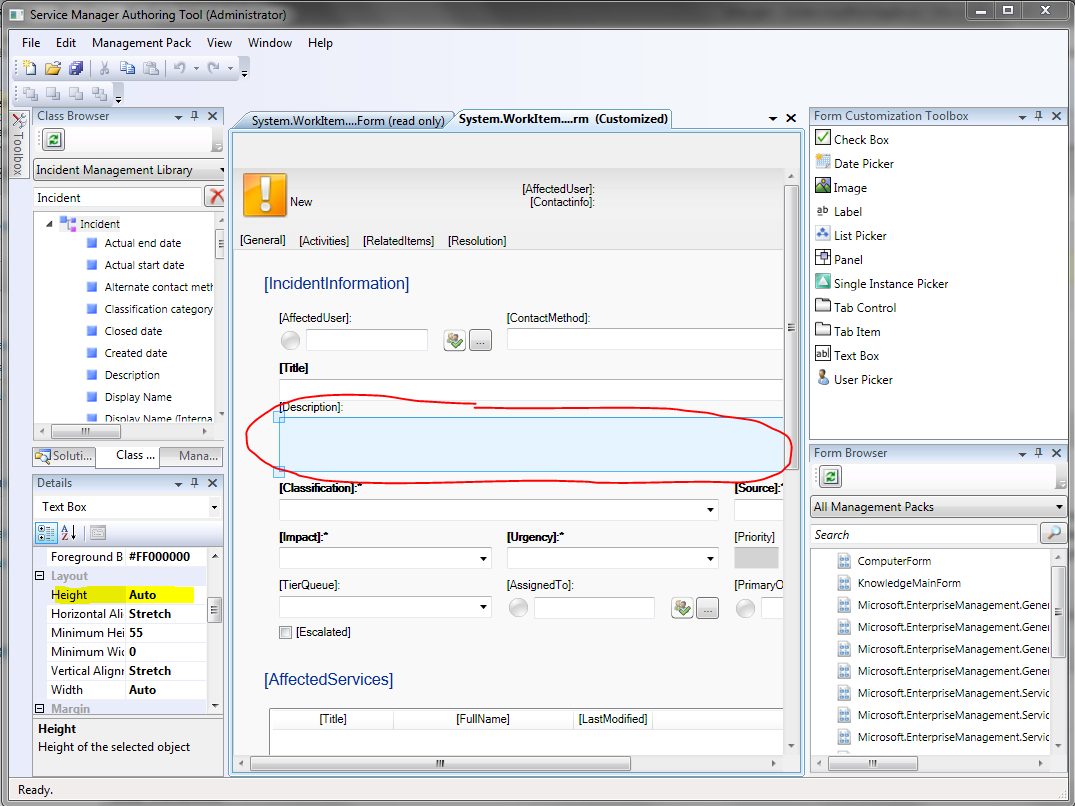
Task: Click the Redo toolbar icon
Action: click(214, 68)
